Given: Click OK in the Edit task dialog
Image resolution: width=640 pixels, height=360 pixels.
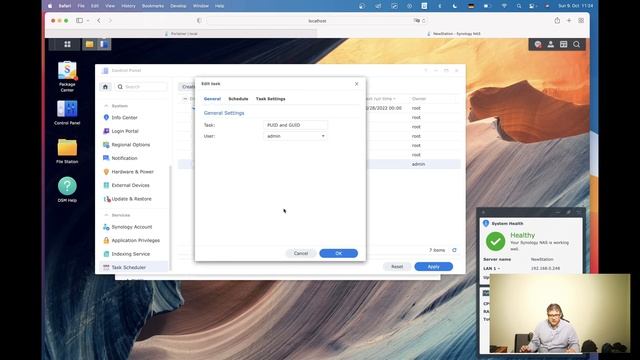Looking at the screenshot, I should click(338, 253).
